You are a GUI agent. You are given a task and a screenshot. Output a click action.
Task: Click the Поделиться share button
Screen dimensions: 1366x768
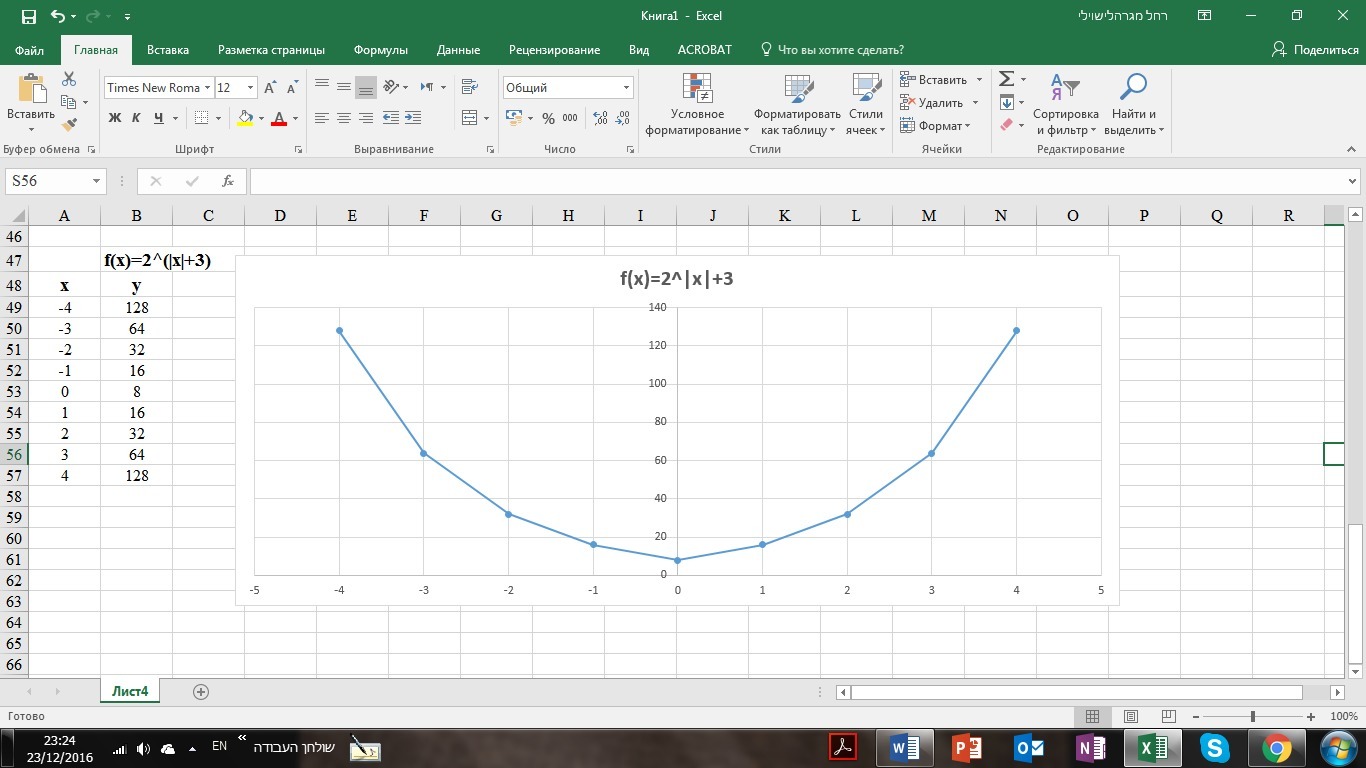(x=1314, y=50)
